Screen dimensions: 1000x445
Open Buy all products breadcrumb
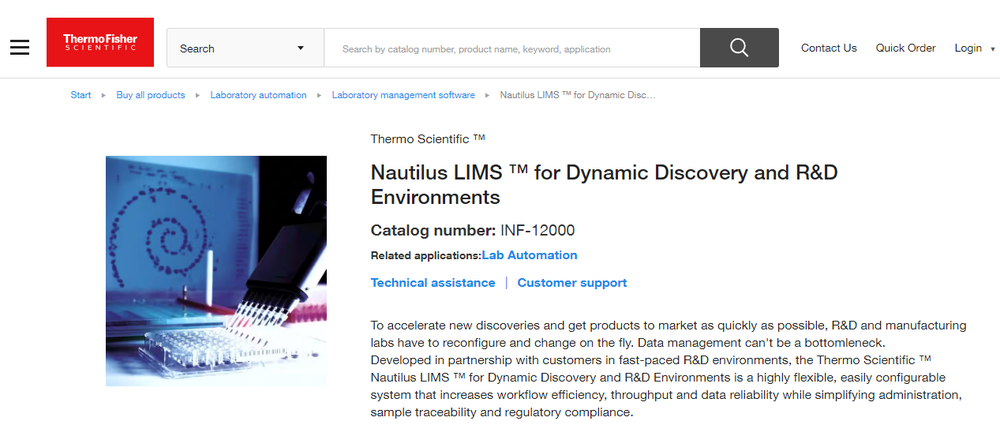point(151,95)
